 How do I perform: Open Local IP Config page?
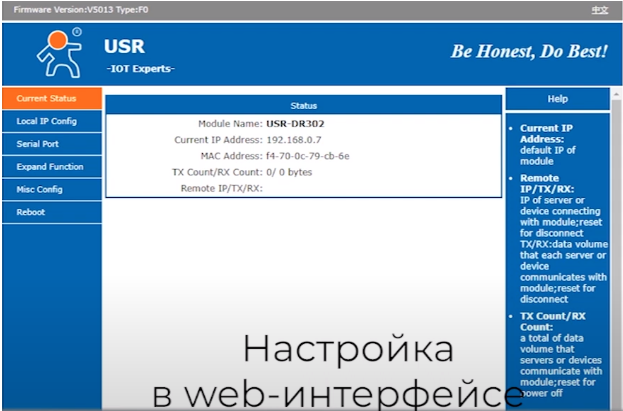tap(52, 121)
